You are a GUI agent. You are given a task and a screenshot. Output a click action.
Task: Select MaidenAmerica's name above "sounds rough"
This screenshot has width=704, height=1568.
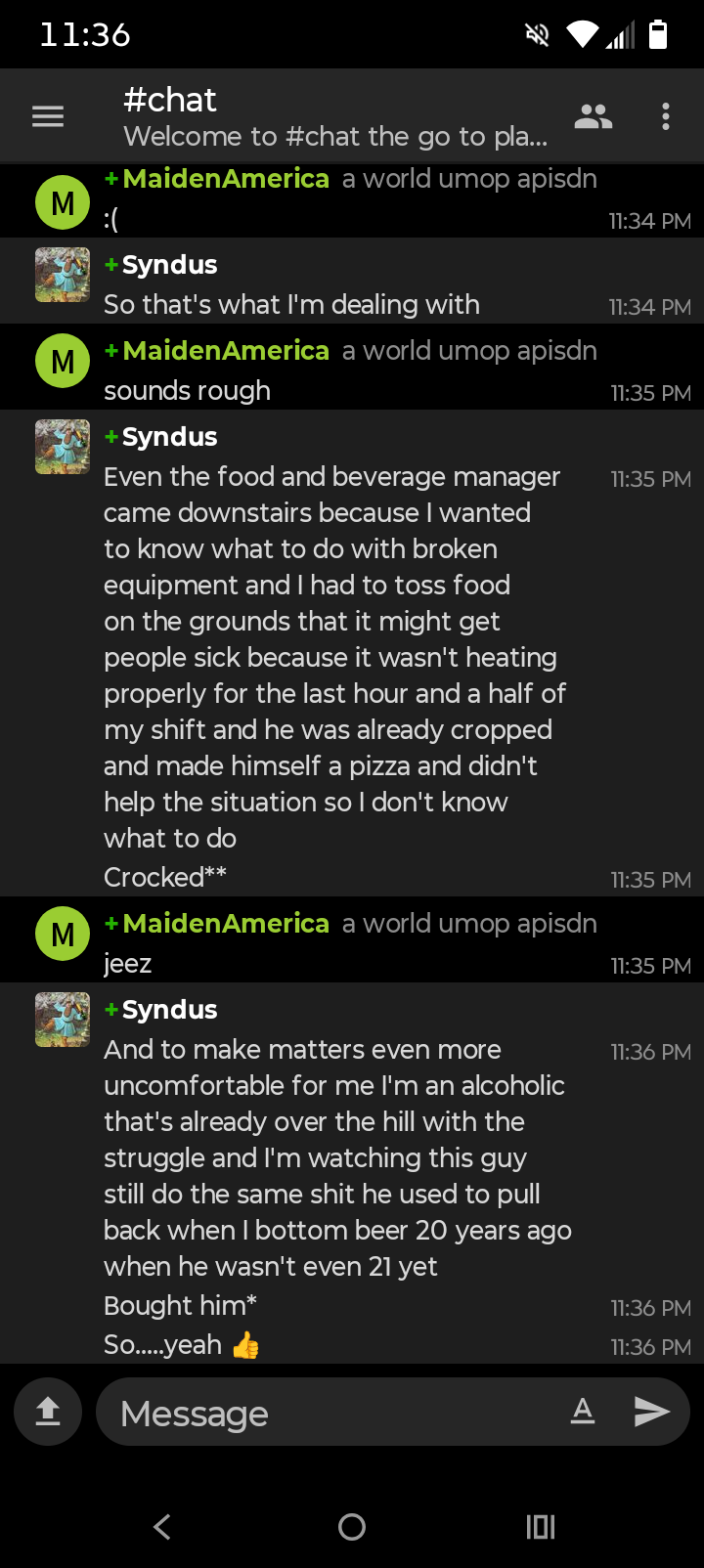(x=226, y=351)
